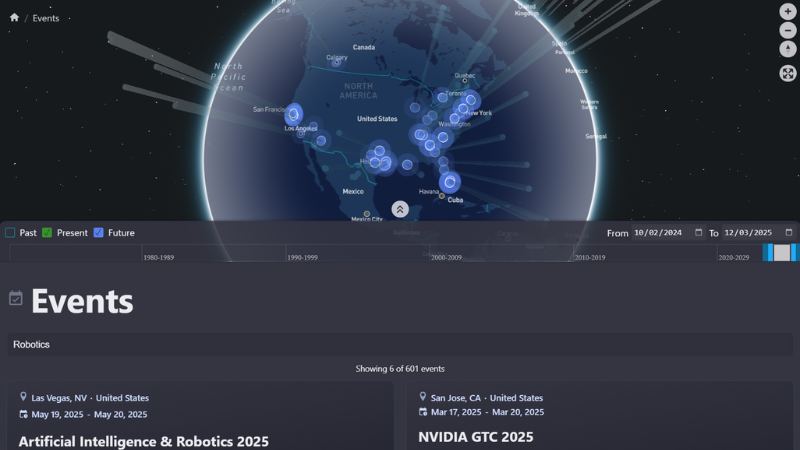Uncheck the Future events checkbox
This screenshot has height=450, width=800.
point(98,233)
